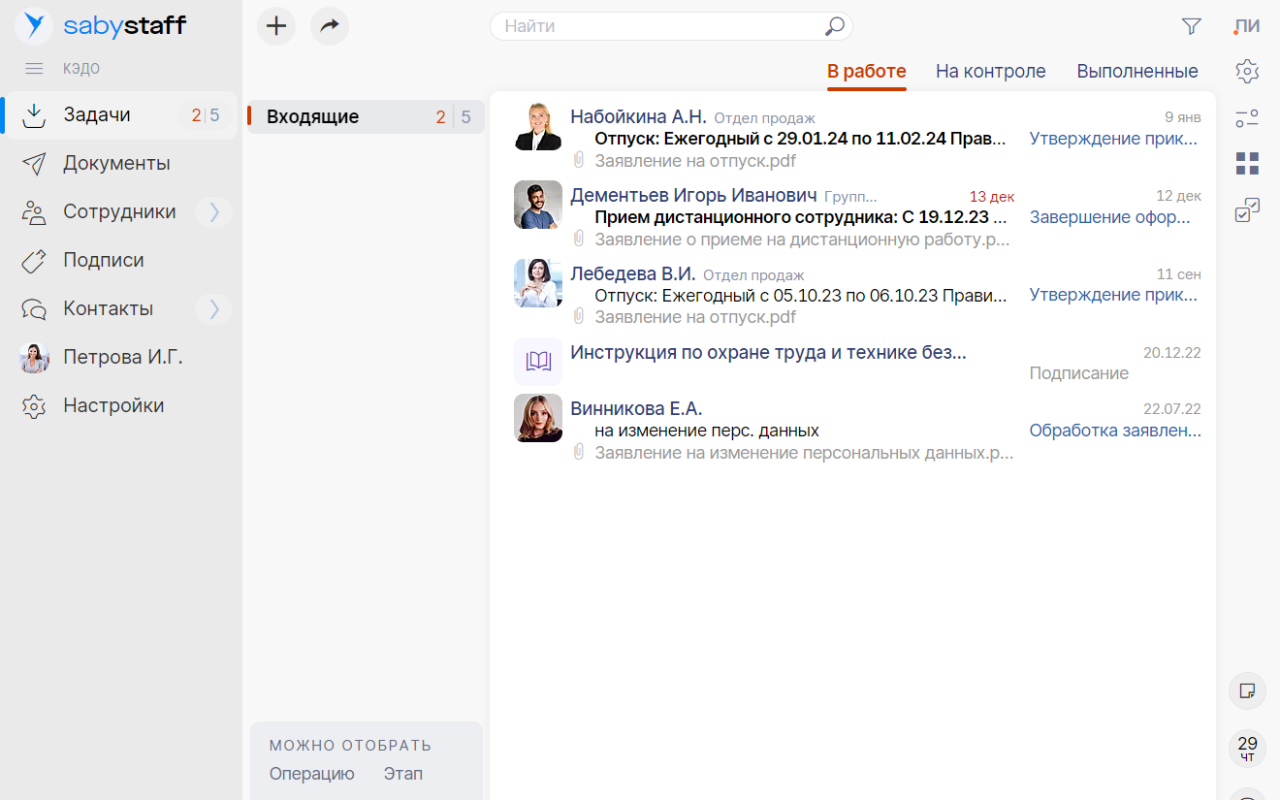1280x800 pixels.
Task: Switch to the Выполненные tab
Action: click(x=1138, y=71)
